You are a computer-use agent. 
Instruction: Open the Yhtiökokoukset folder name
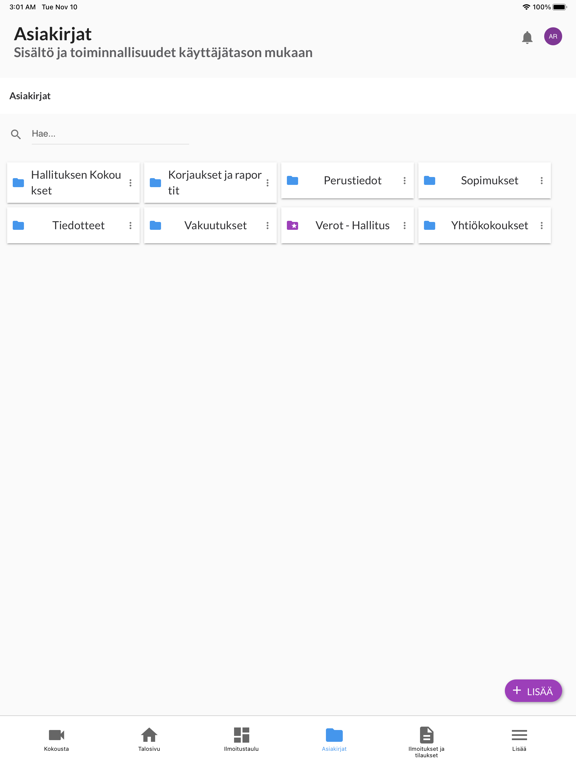pyautogui.click(x=489, y=225)
